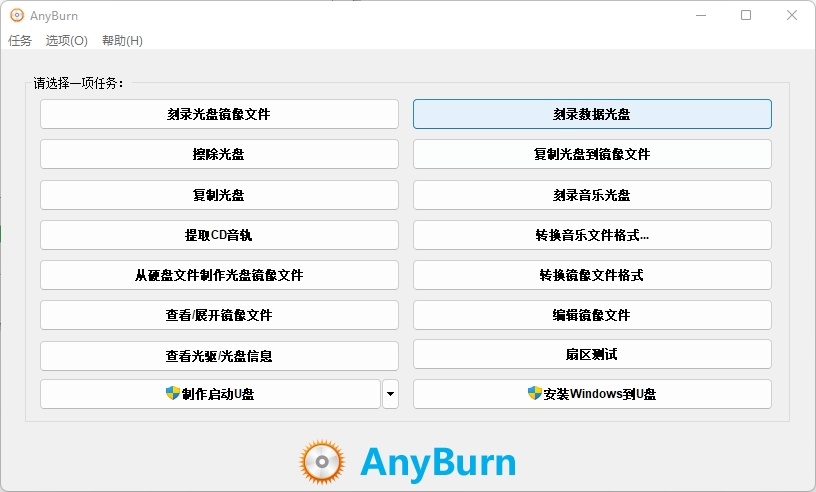
Task: Open 转换音乐文件格式... task
Action: click(592, 235)
